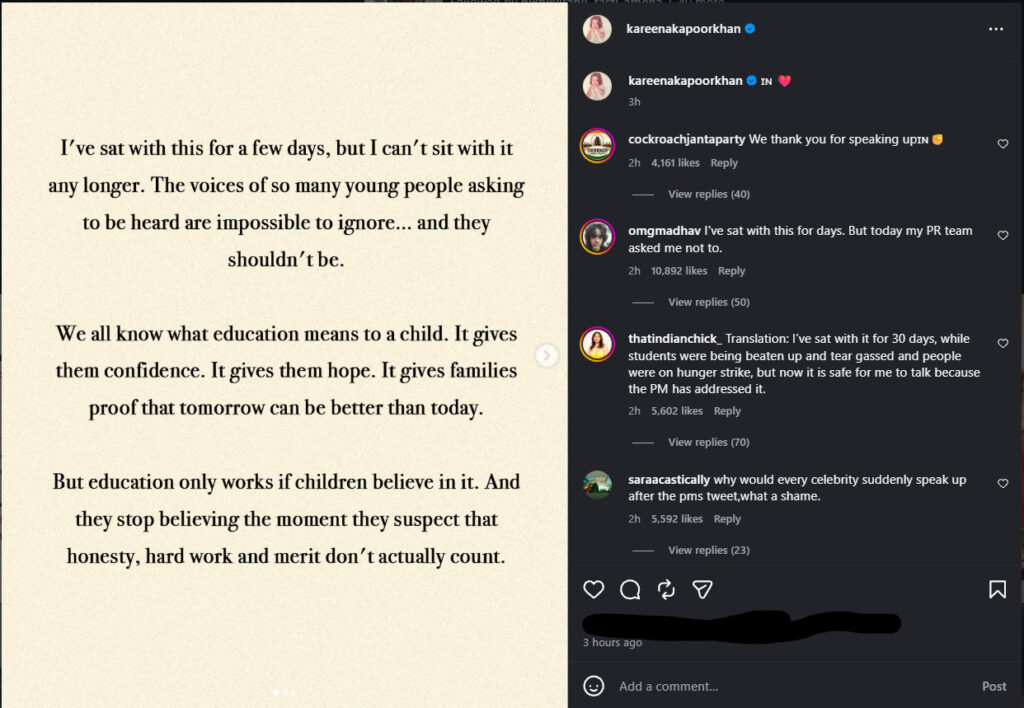Open the kareenakapoorkhan profile from the header username
The width and height of the screenshot is (1024, 708).
click(x=683, y=29)
